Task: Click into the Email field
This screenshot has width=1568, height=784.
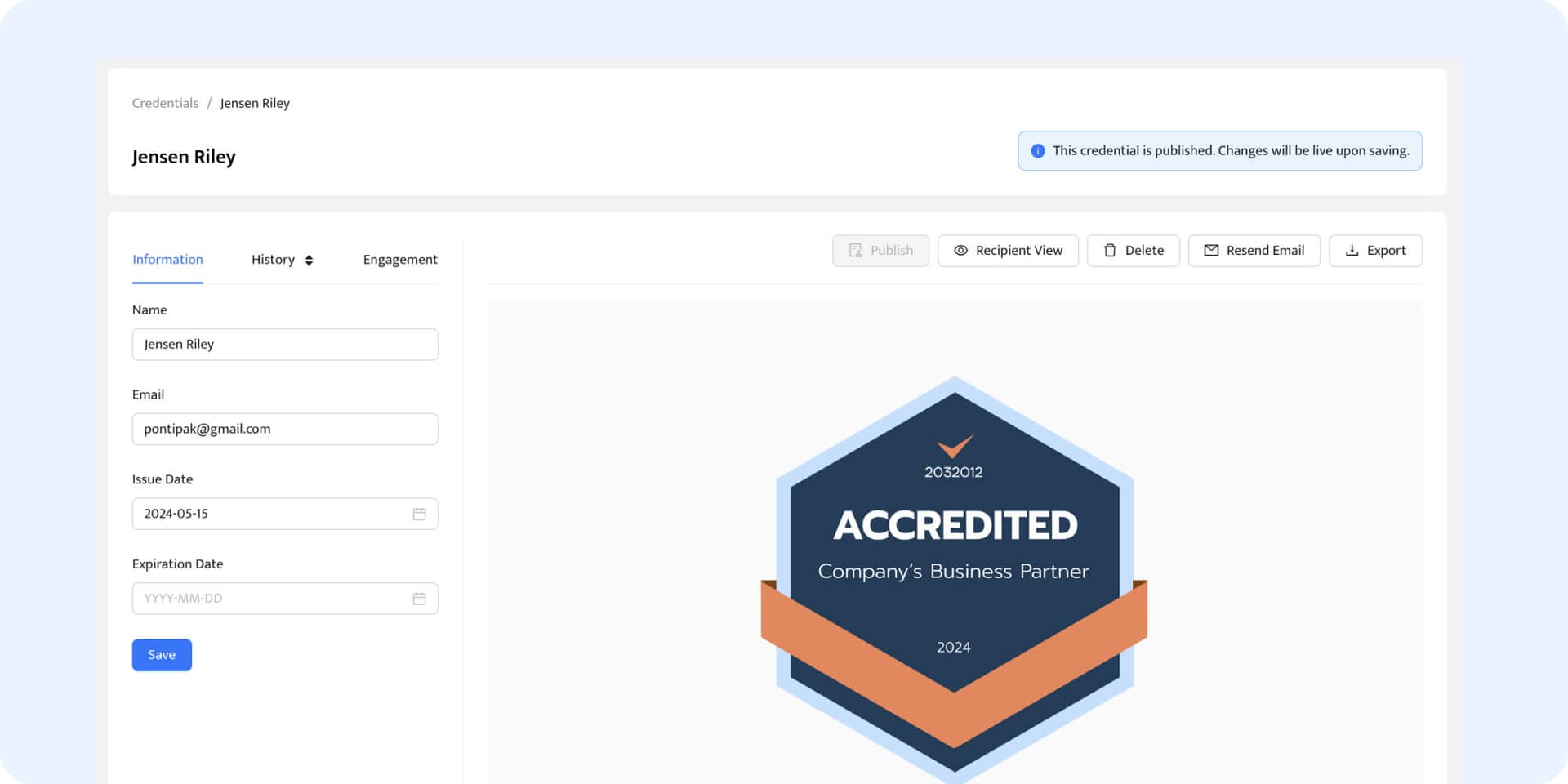Action: click(285, 430)
